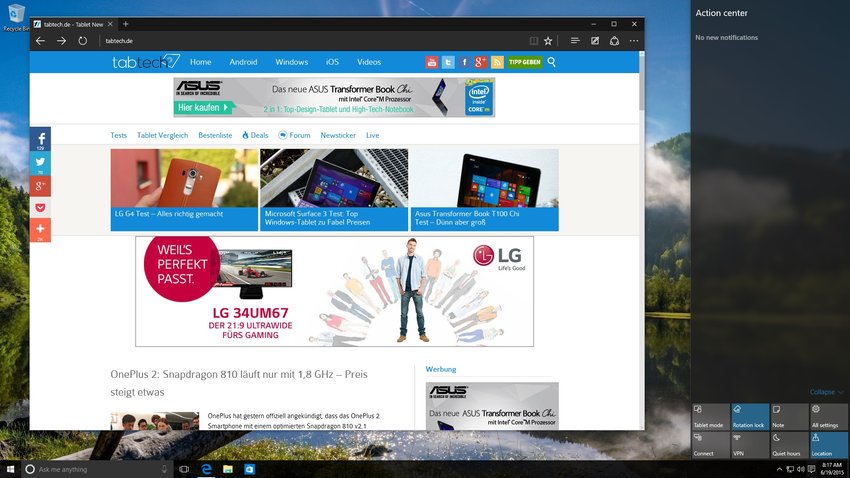Save page with the floating Pocket button
Image resolution: width=850 pixels, height=478 pixels.
40,208
